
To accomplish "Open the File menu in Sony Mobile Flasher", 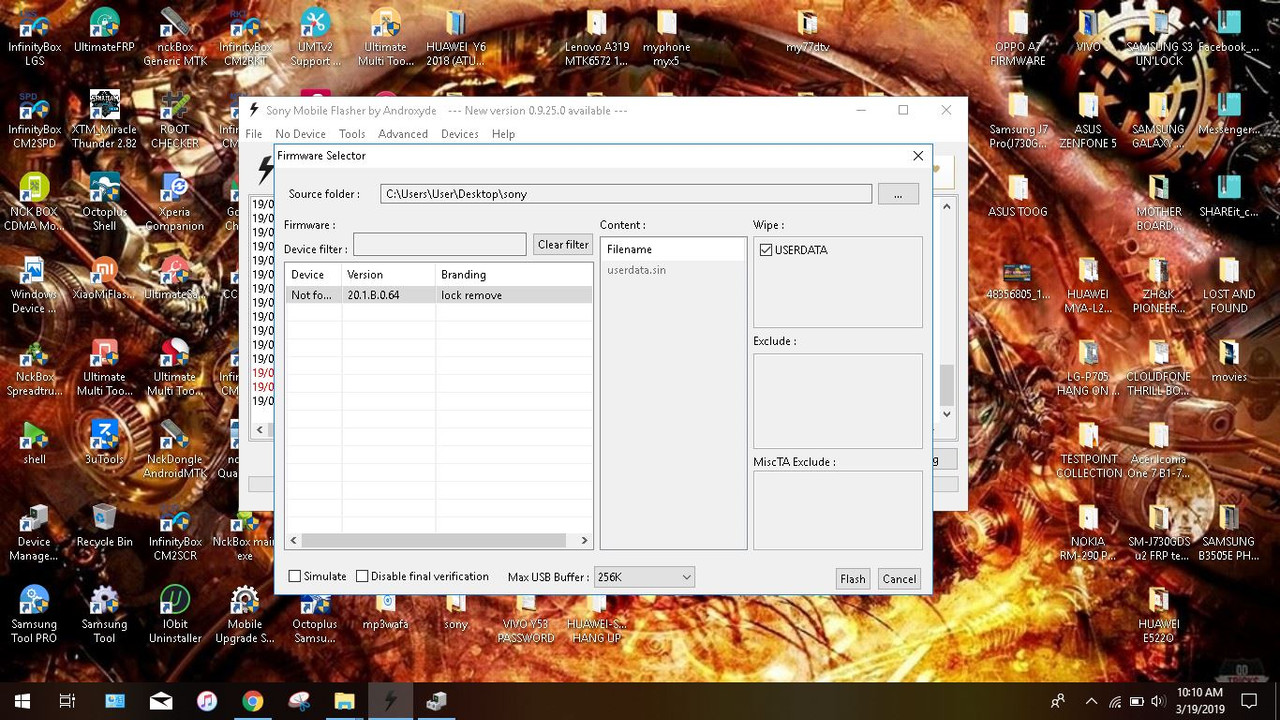I will [254, 134].
